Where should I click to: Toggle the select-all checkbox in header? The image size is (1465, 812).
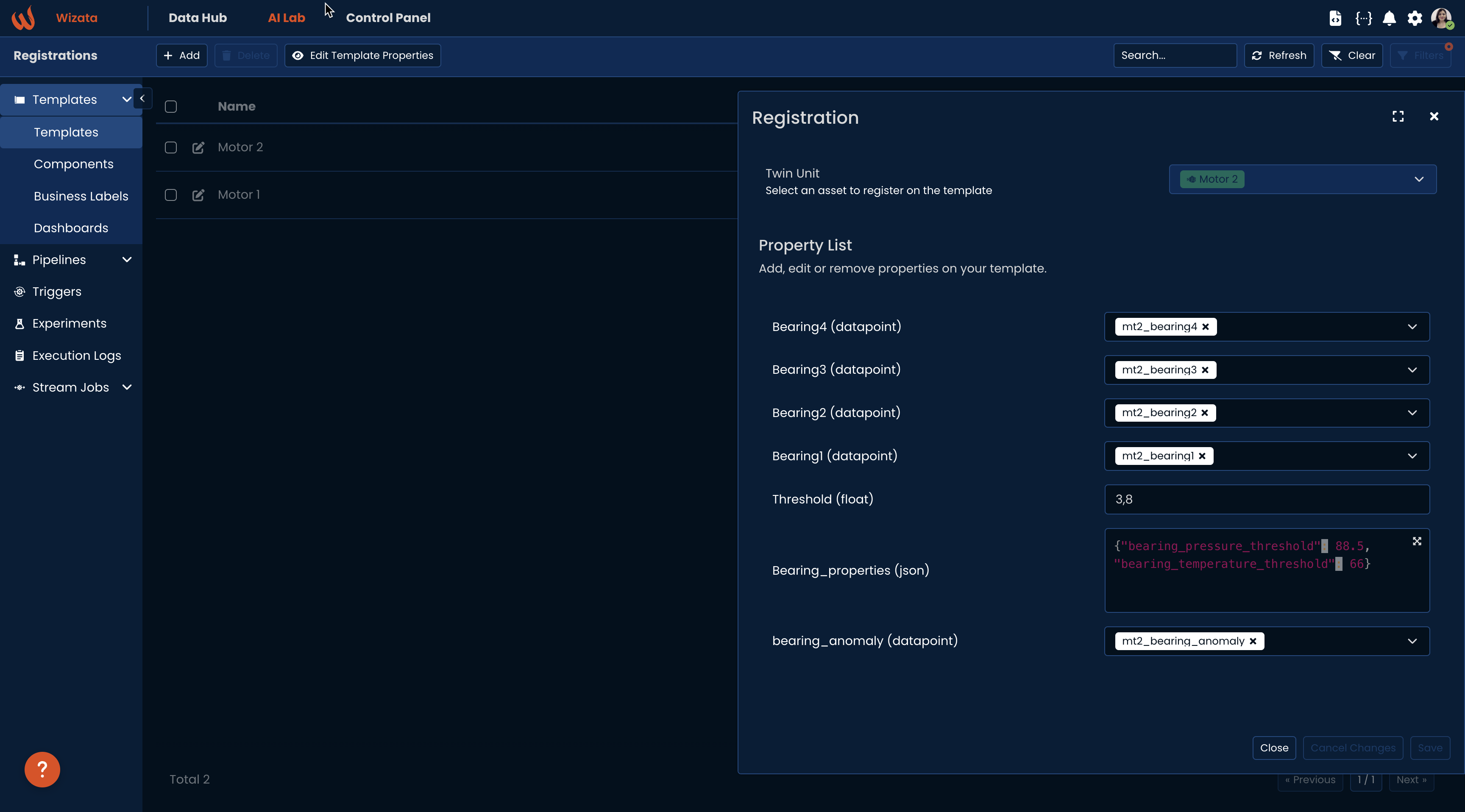170,107
